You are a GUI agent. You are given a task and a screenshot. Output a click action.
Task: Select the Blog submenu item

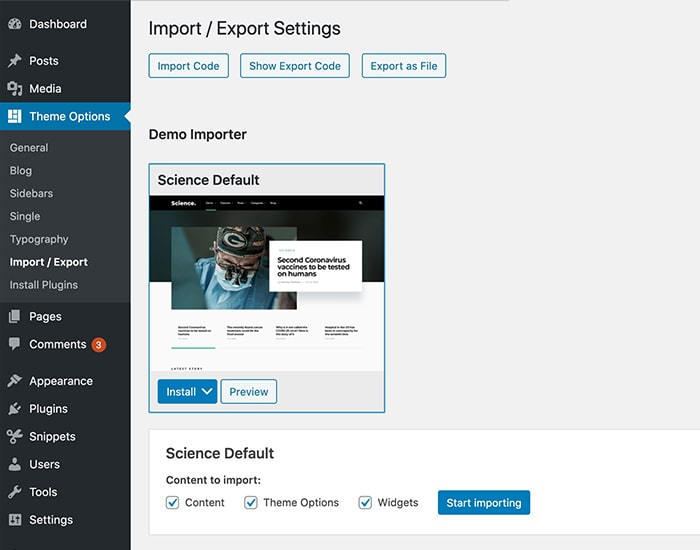coord(21,171)
